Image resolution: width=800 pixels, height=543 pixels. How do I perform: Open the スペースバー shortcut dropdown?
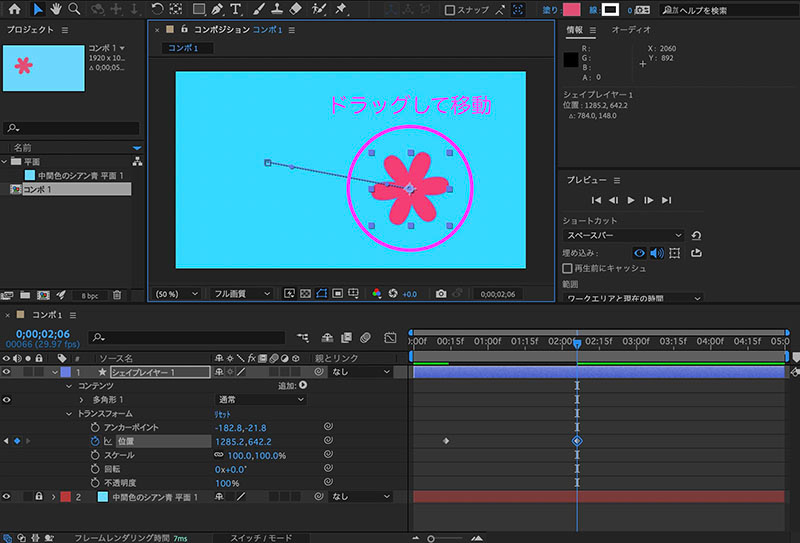pyautogui.click(x=624, y=235)
